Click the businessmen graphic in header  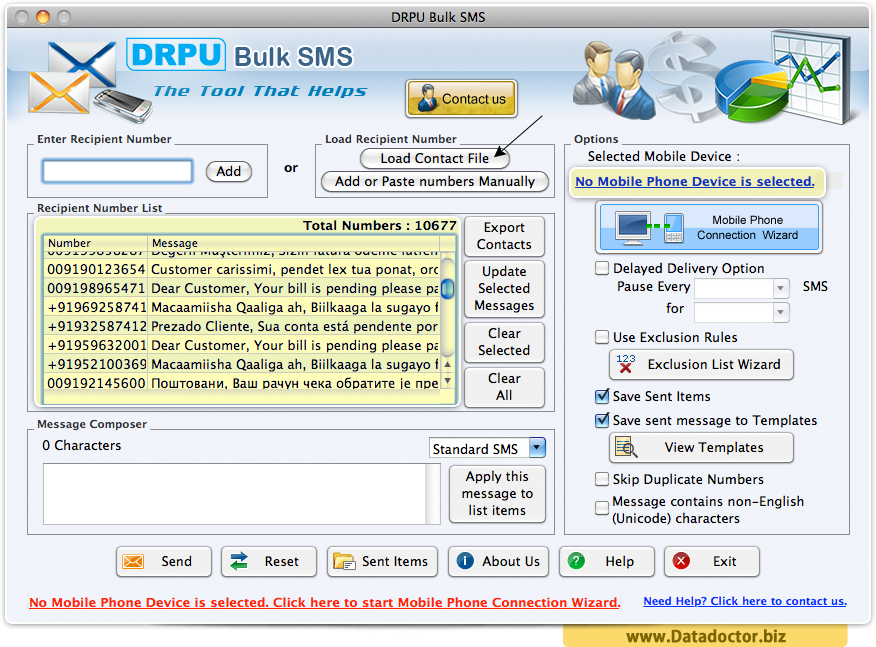pos(614,81)
